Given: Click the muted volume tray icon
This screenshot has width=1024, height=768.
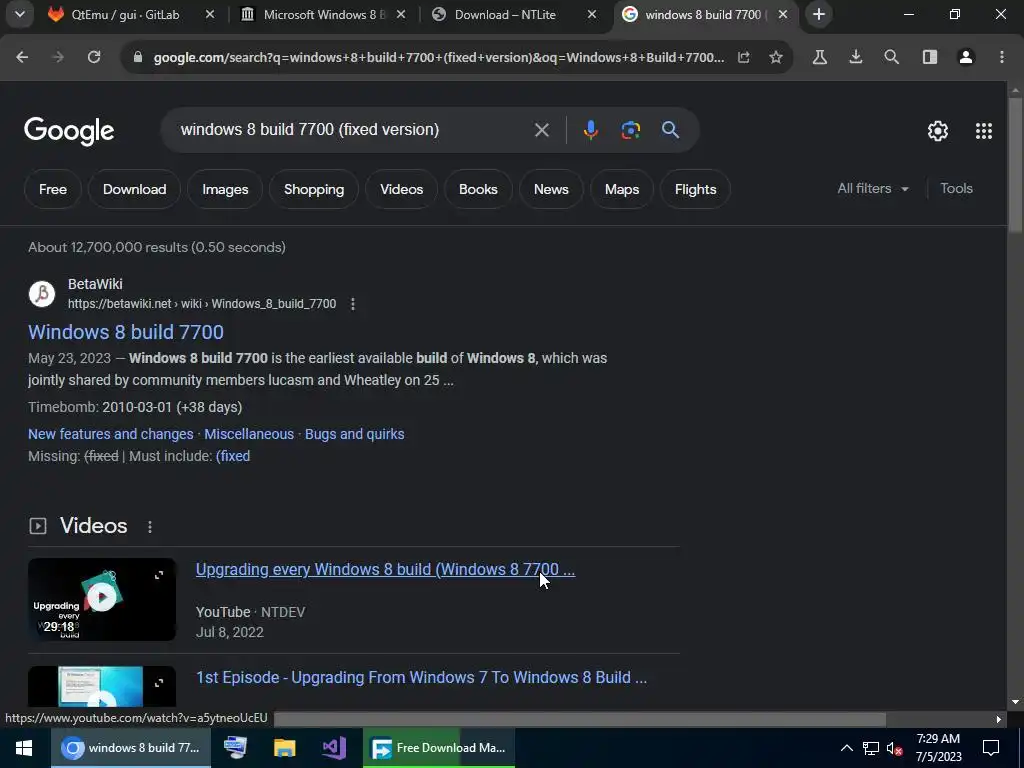Looking at the screenshot, I should (x=895, y=748).
